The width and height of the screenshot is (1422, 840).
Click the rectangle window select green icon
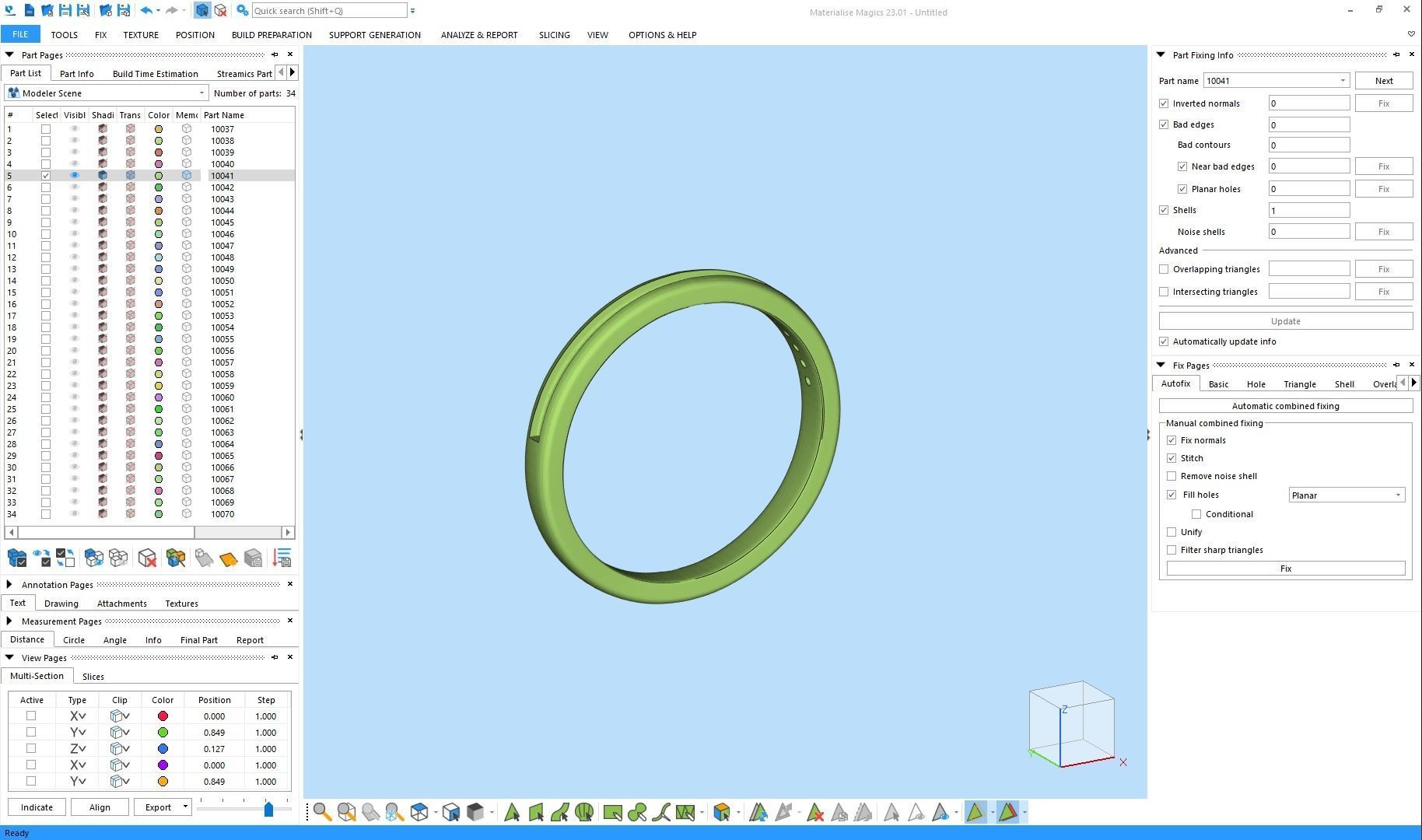pyautogui.click(x=613, y=813)
